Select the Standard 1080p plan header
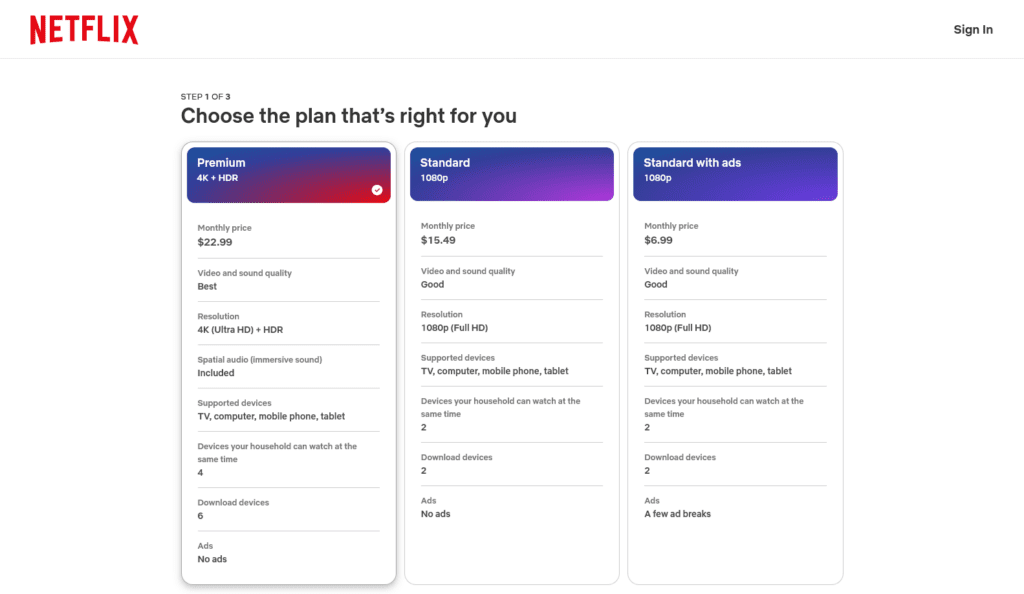The height and width of the screenshot is (594, 1024). [511, 174]
